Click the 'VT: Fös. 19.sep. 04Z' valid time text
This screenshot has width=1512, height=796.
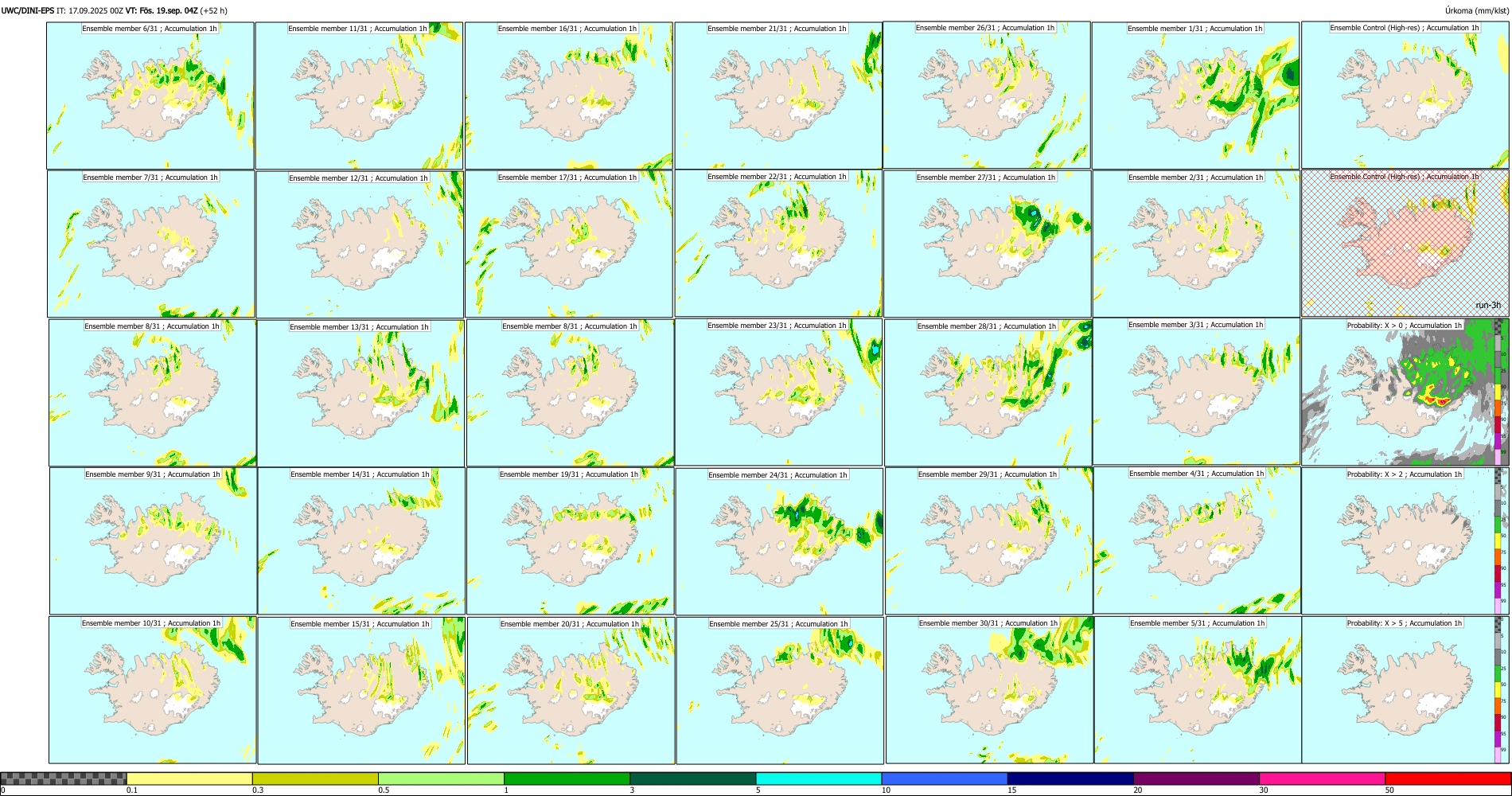[162, 11]
